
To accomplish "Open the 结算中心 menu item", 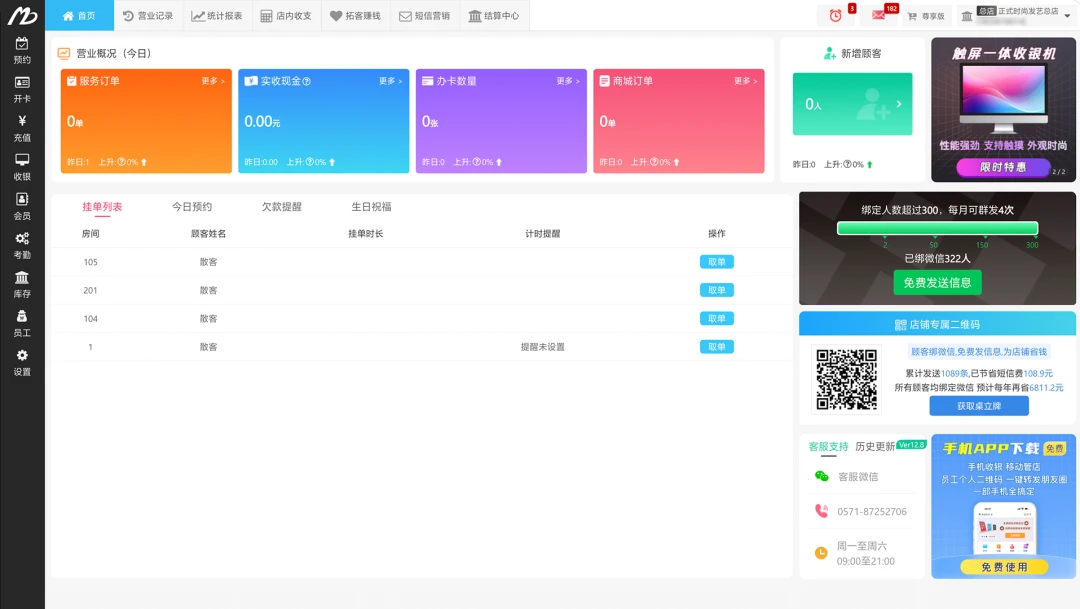I will (494, 15).
